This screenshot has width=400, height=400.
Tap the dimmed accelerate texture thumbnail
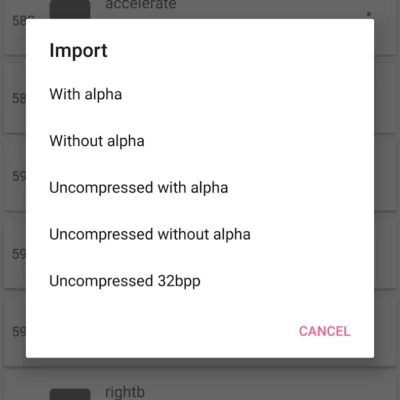(70, 9)
